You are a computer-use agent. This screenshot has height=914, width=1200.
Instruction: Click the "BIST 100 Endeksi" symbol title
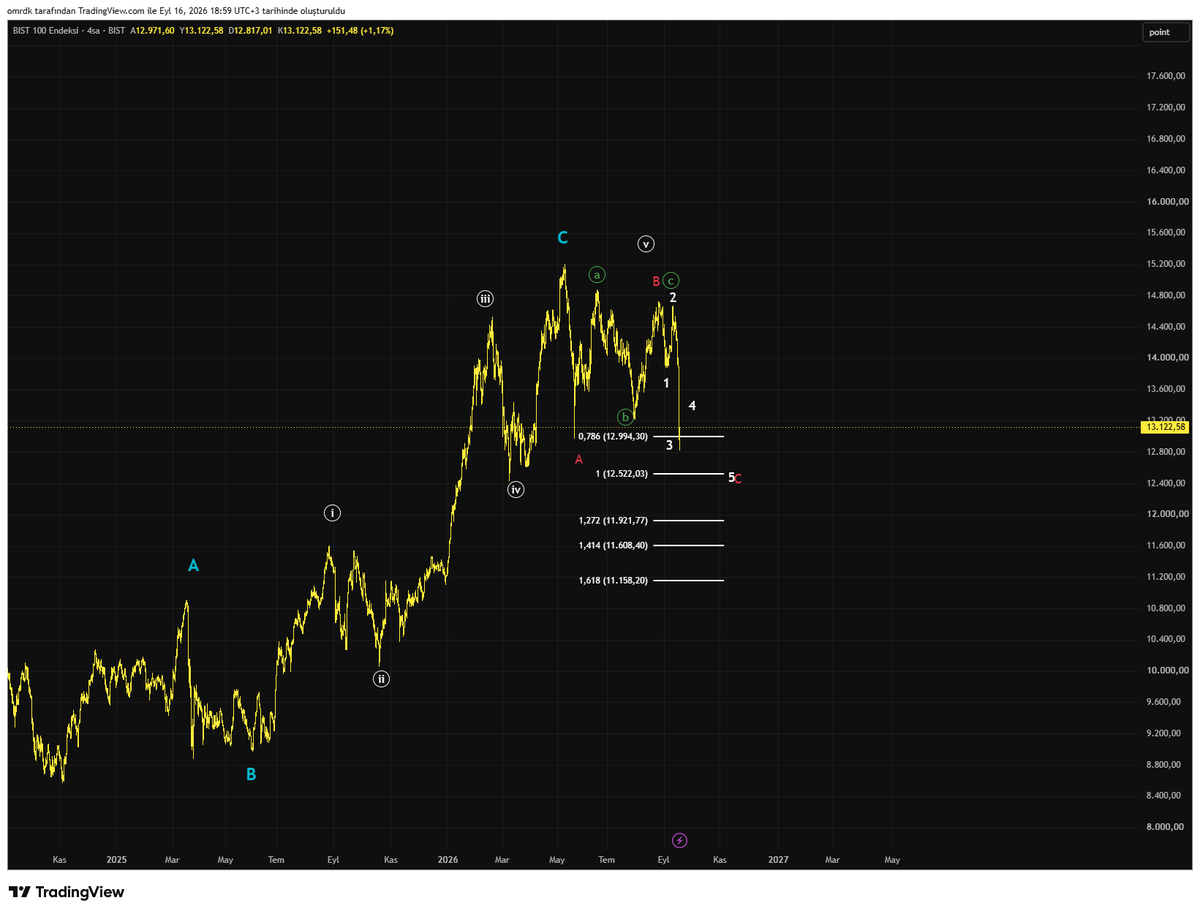coord(44,31)
